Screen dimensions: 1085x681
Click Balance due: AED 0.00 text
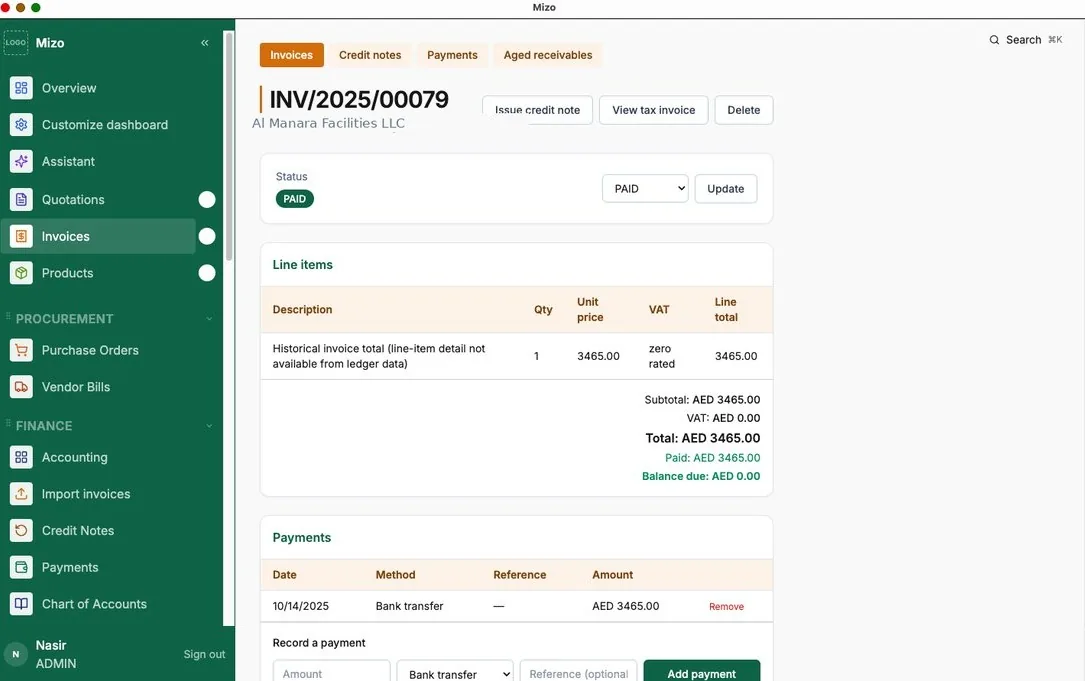(x=701, y=476)
